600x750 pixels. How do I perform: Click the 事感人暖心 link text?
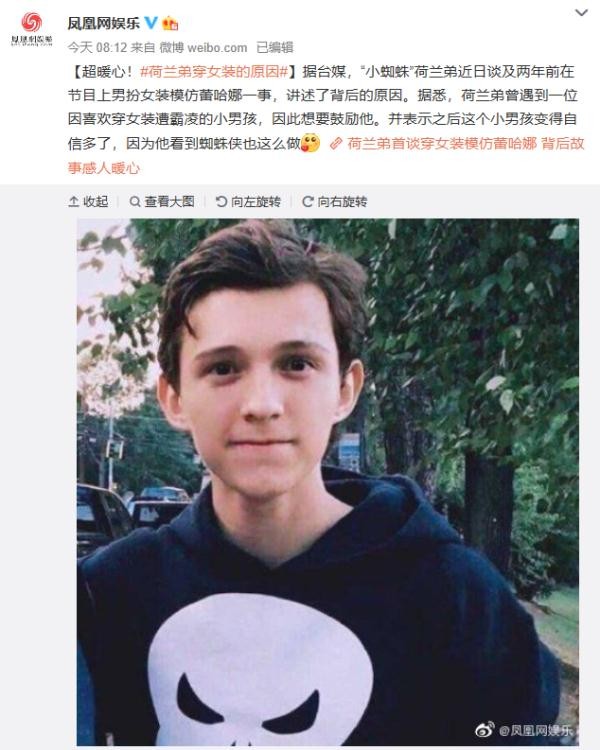(x=104, y=168)
